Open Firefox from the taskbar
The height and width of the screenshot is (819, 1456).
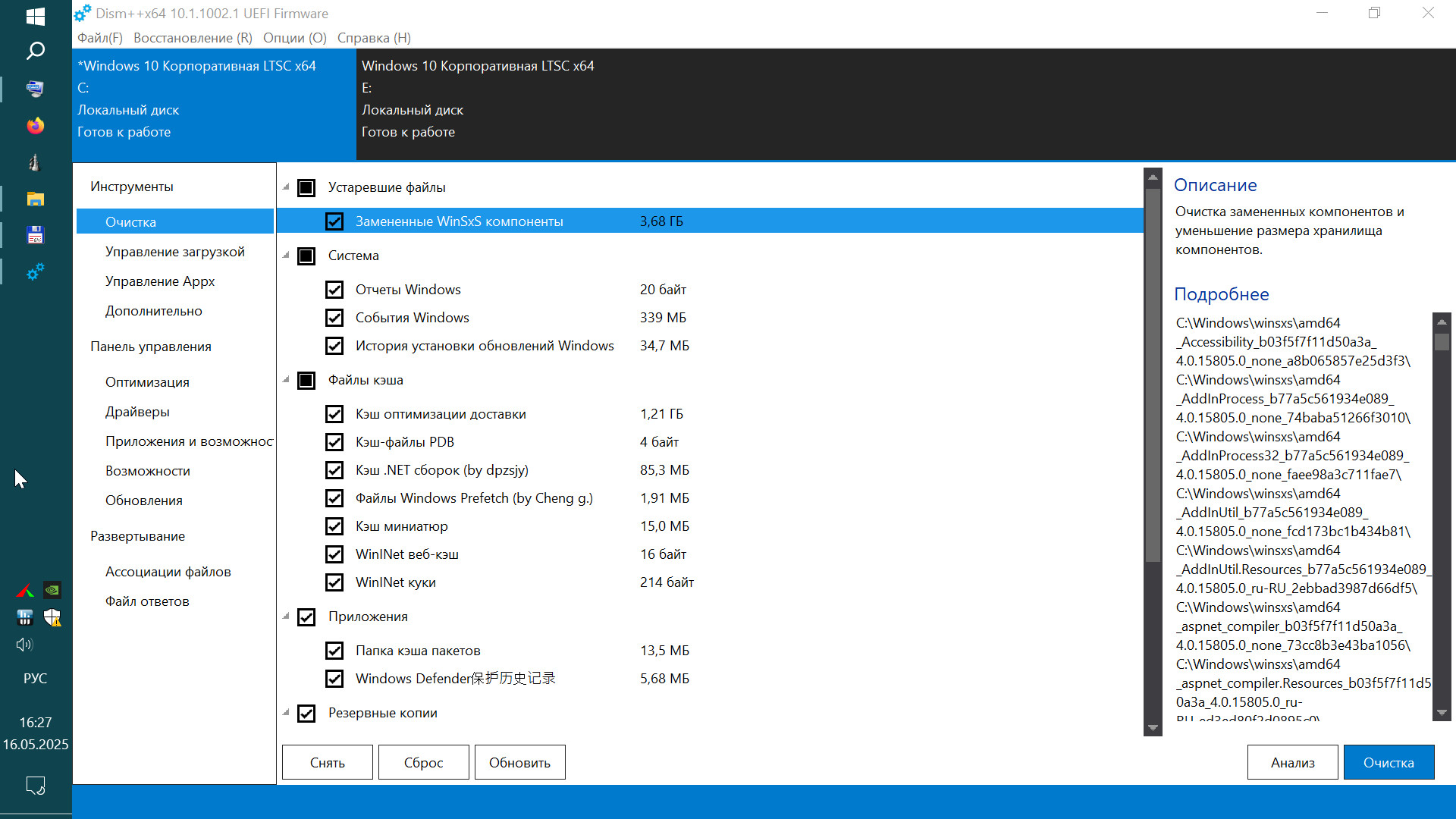pos(35,125)
